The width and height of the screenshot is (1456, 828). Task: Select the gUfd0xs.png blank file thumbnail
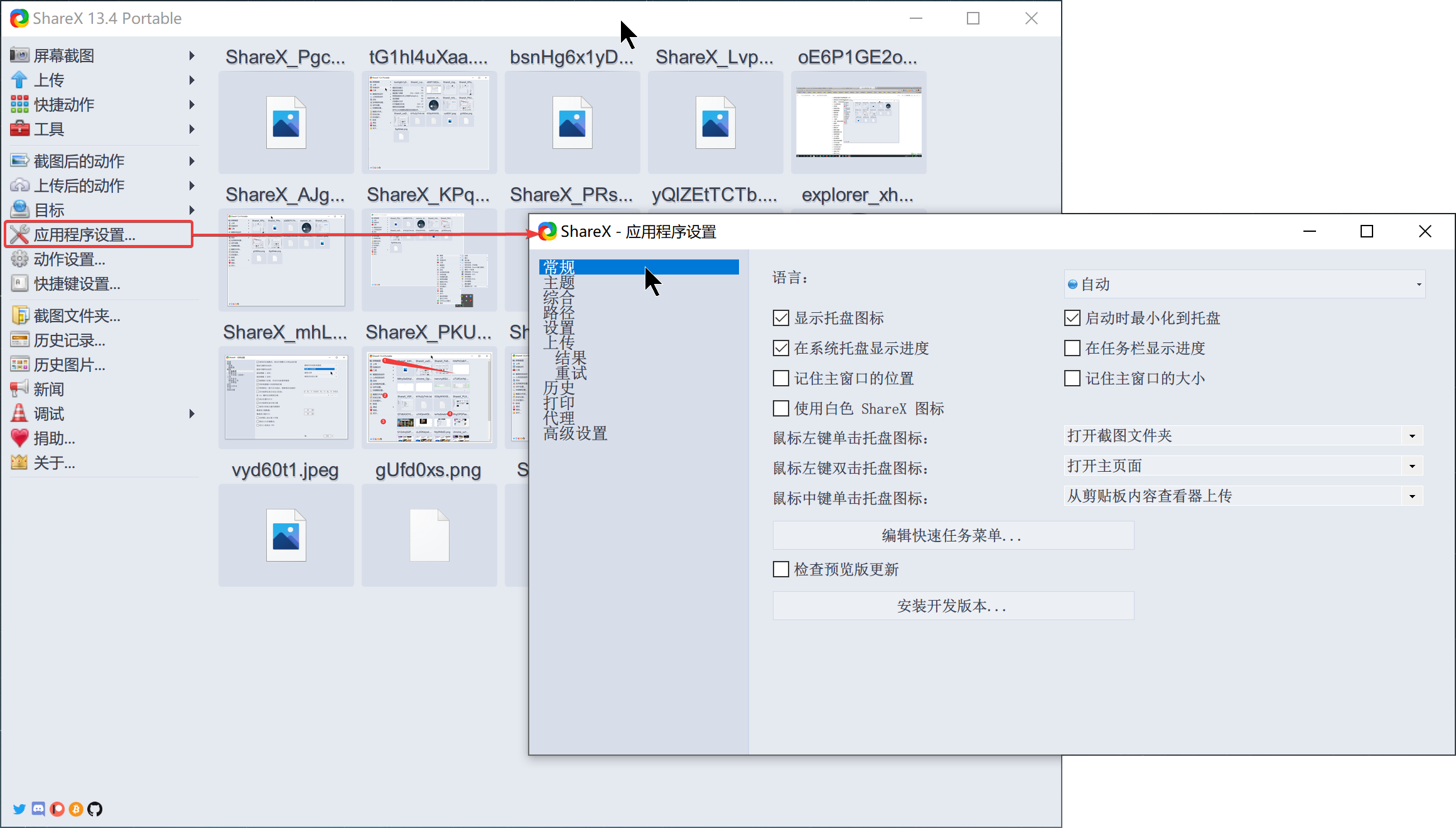coord(429,535)
